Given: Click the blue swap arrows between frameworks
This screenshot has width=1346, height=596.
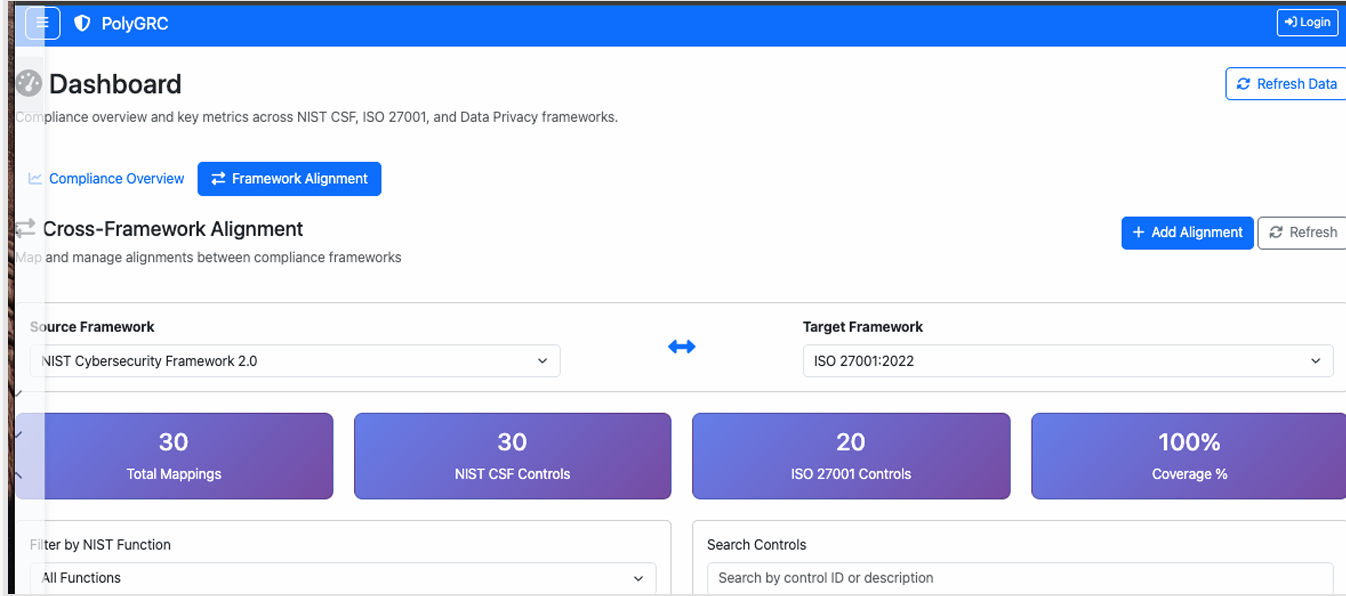Looking at the screenshot, I should pos(681,347).
